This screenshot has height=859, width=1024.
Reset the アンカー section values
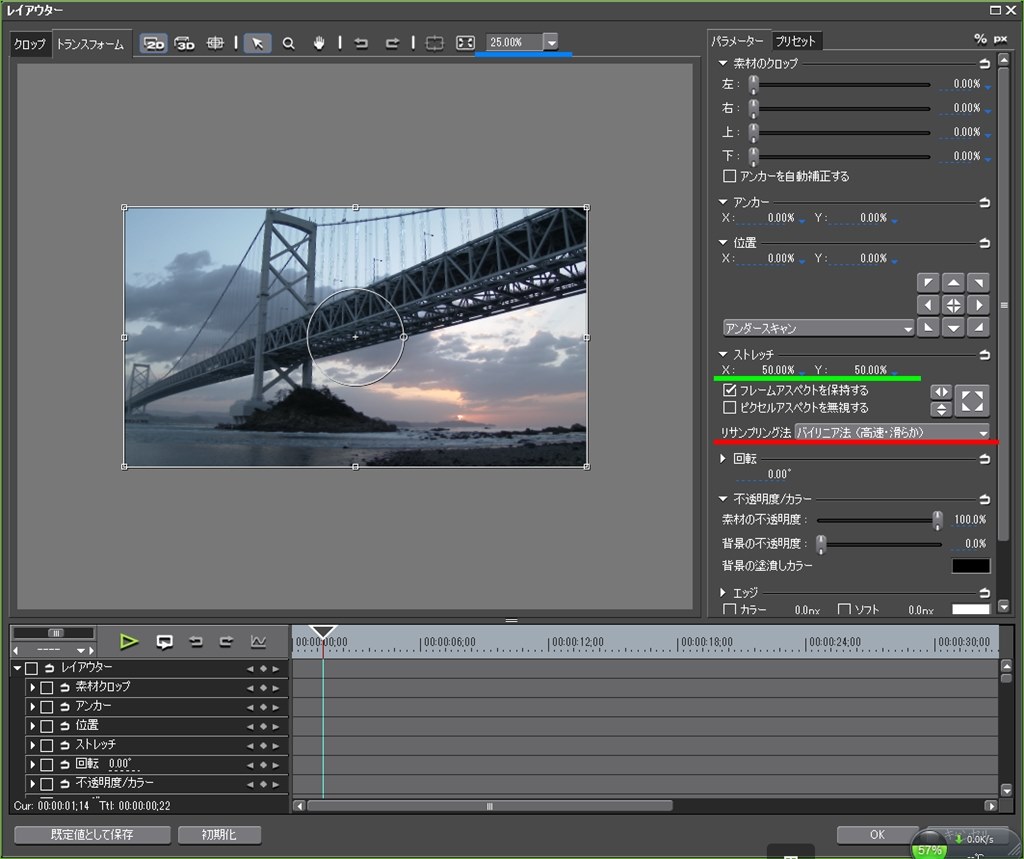[x=984, y=203]
